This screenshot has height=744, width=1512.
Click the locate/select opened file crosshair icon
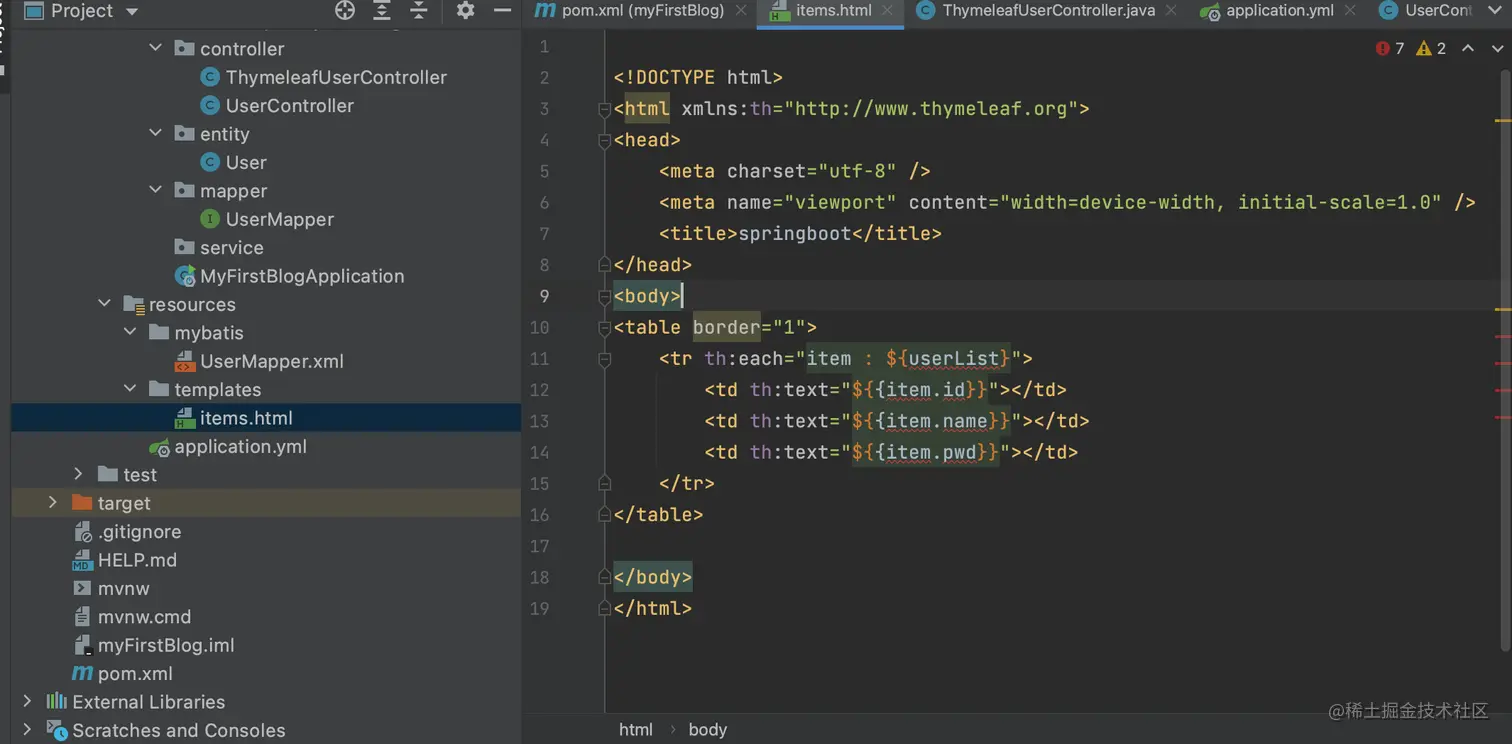[345, 11]
